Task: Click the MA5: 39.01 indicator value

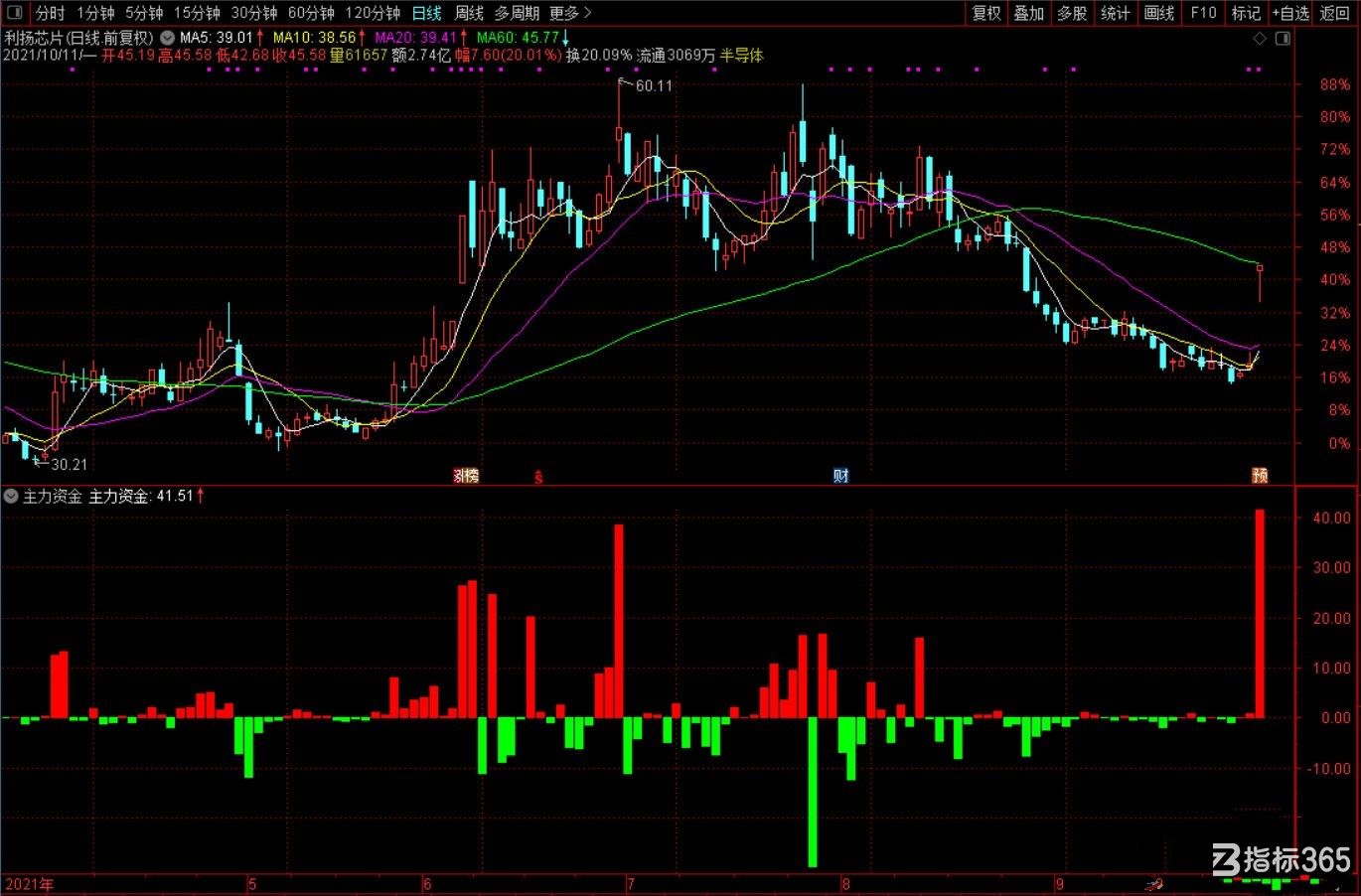Action: pos(217,39)
